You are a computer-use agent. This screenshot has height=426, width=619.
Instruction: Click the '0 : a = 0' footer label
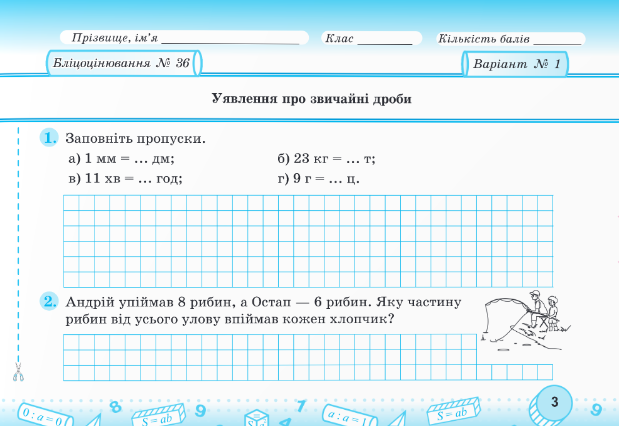(x=43, y=412)
